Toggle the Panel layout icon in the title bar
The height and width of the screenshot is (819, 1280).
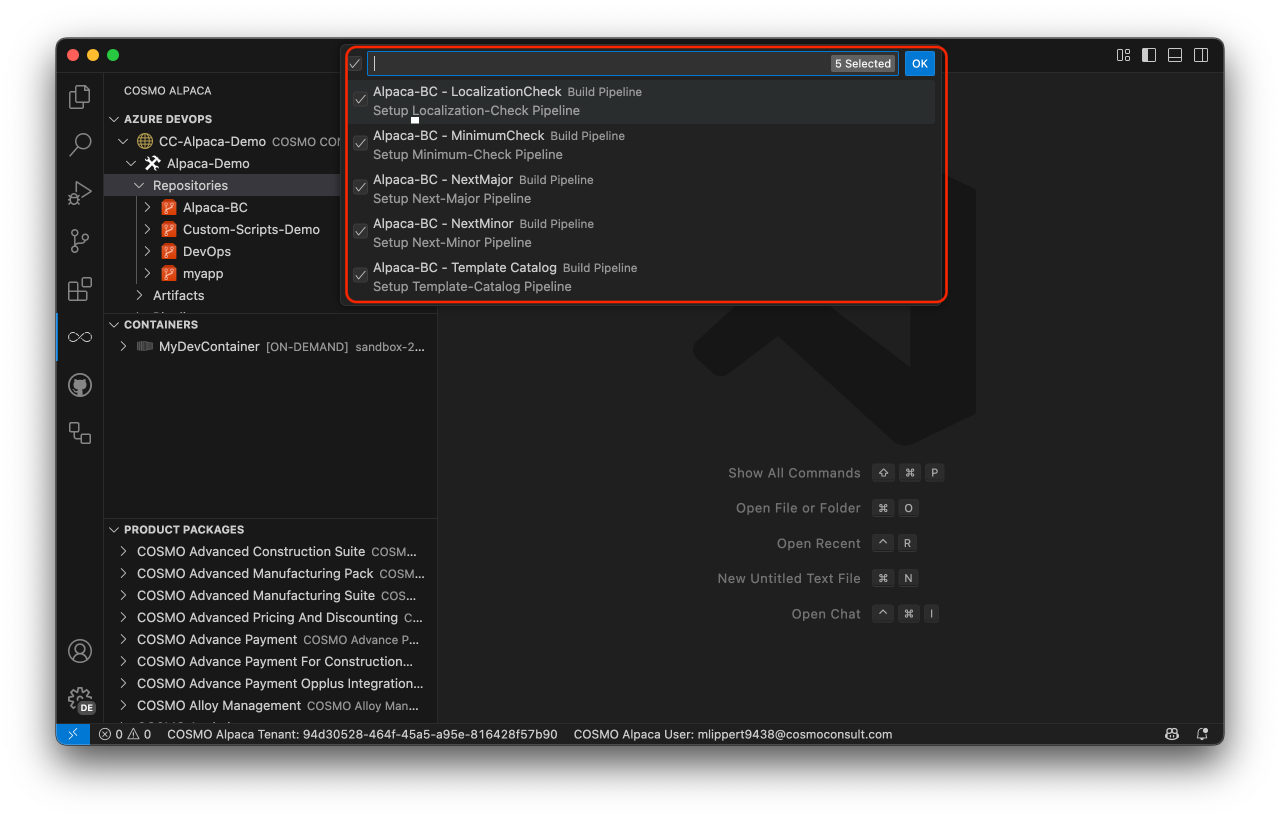(1174, 55)
